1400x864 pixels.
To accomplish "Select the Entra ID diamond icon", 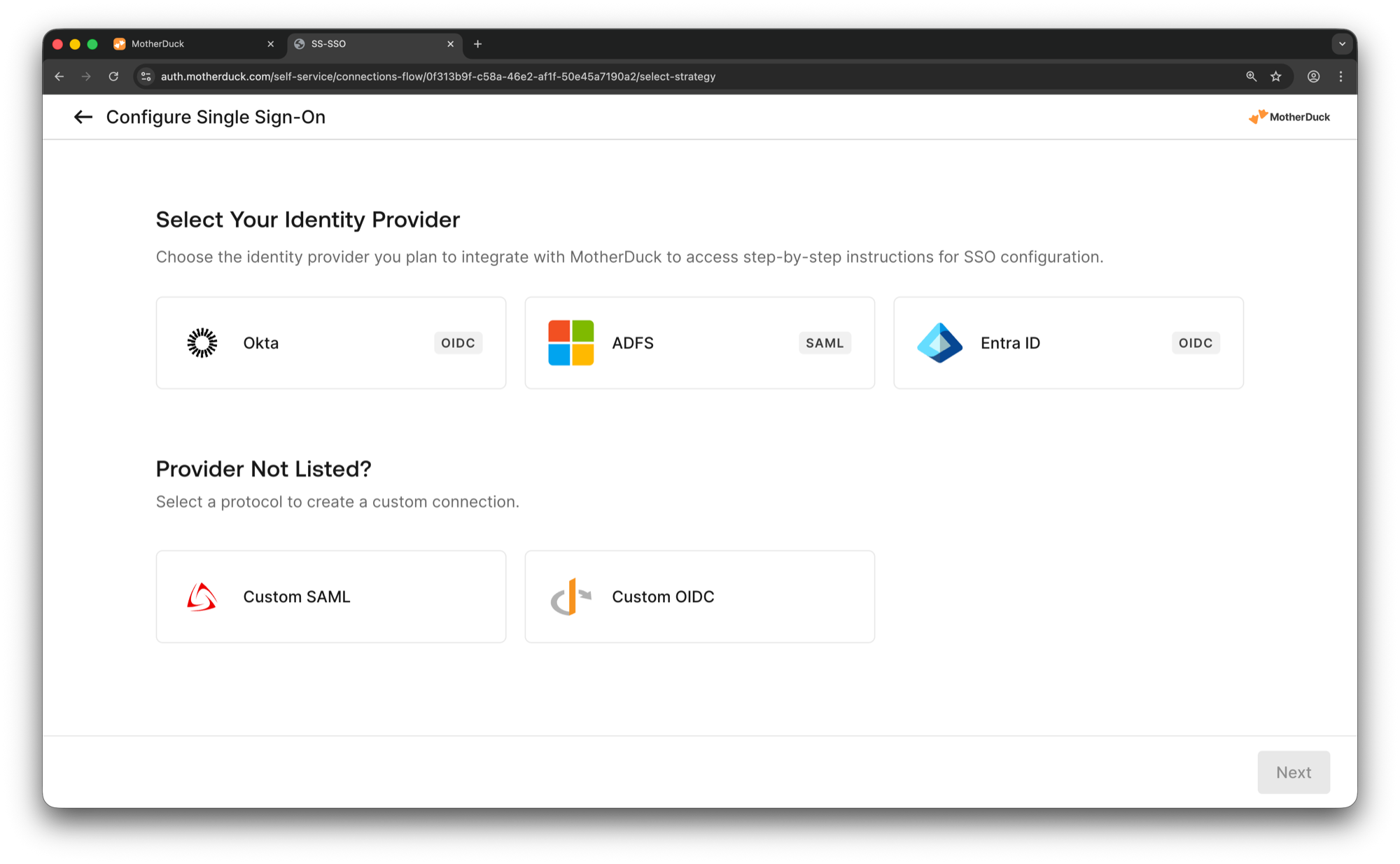I will [939, 342].
